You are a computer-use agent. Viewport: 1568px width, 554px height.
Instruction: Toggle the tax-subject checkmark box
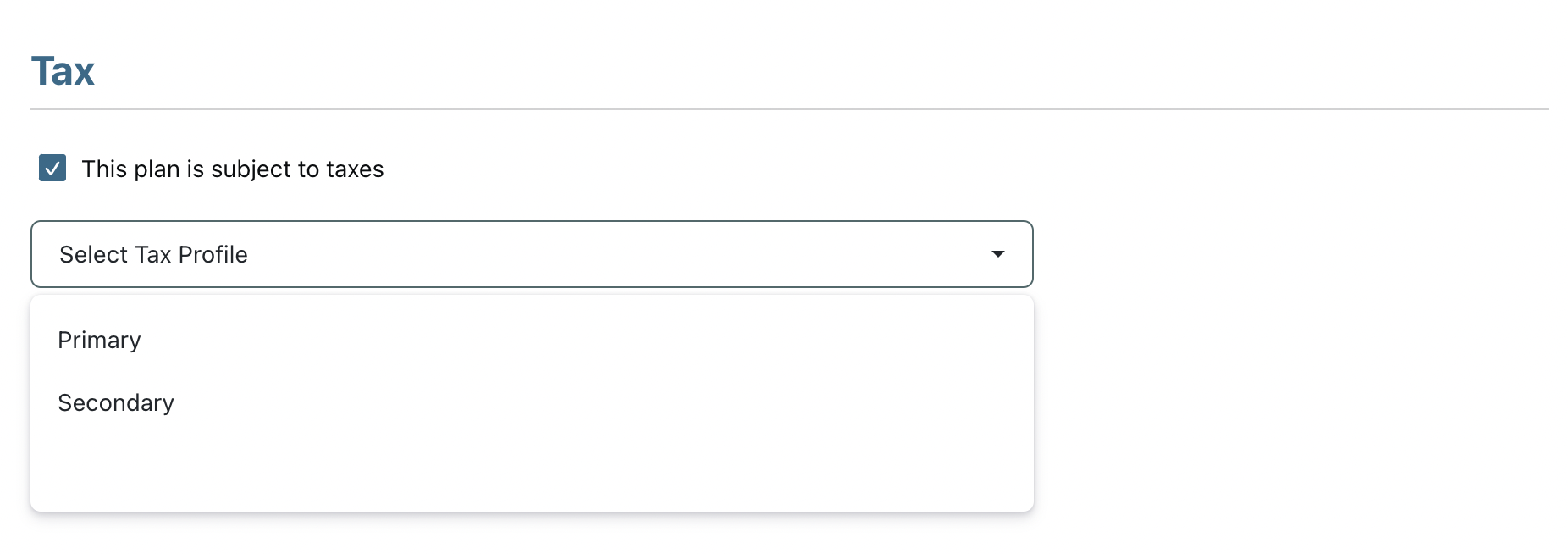coord(52,168)
